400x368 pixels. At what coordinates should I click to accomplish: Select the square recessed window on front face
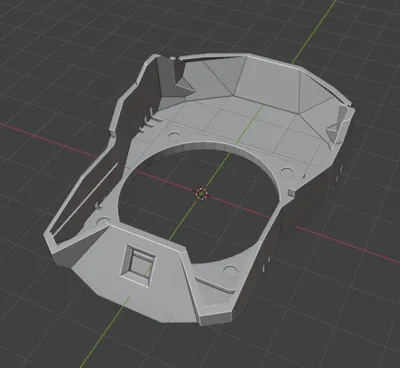click(139, 264)
